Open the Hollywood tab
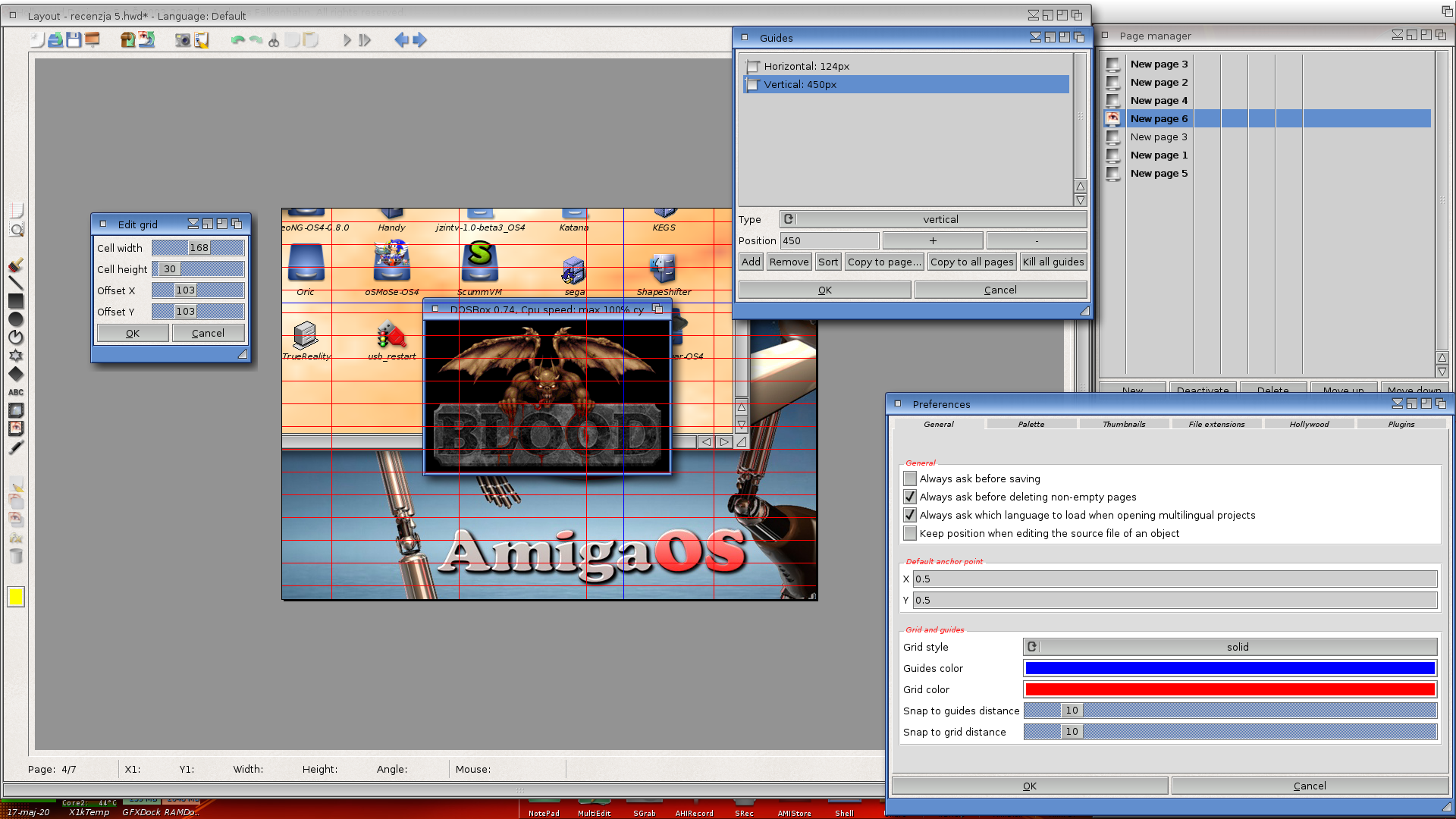The image size is (1456, 819). 1309,424
